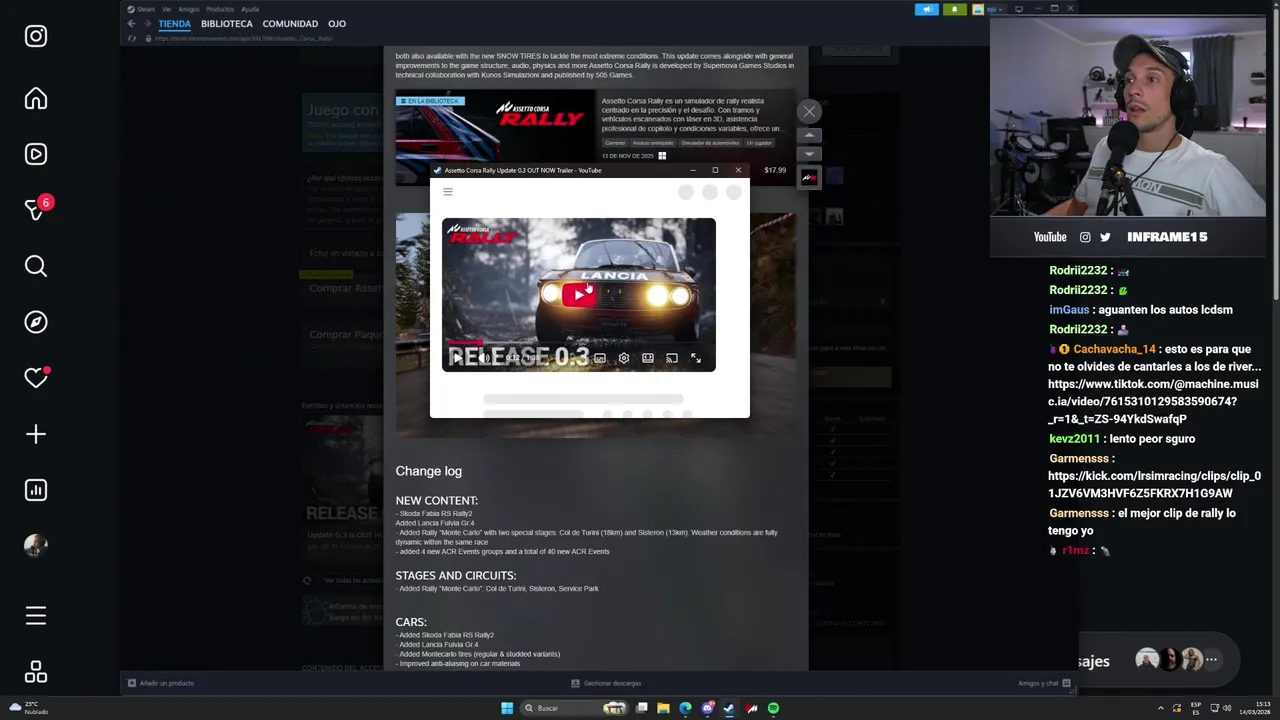Click plus add icon in sidebar
1280x720 pixels.
[36, 434]
